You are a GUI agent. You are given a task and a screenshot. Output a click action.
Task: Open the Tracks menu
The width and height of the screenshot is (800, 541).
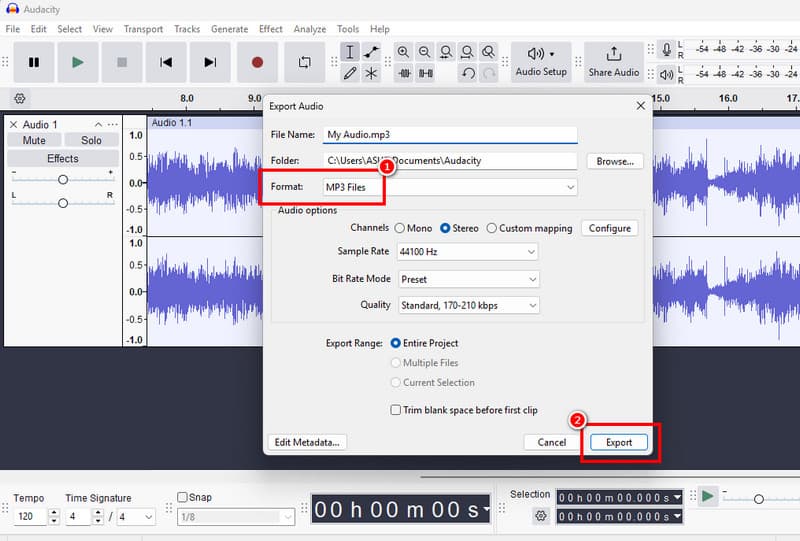coord(187,29)
